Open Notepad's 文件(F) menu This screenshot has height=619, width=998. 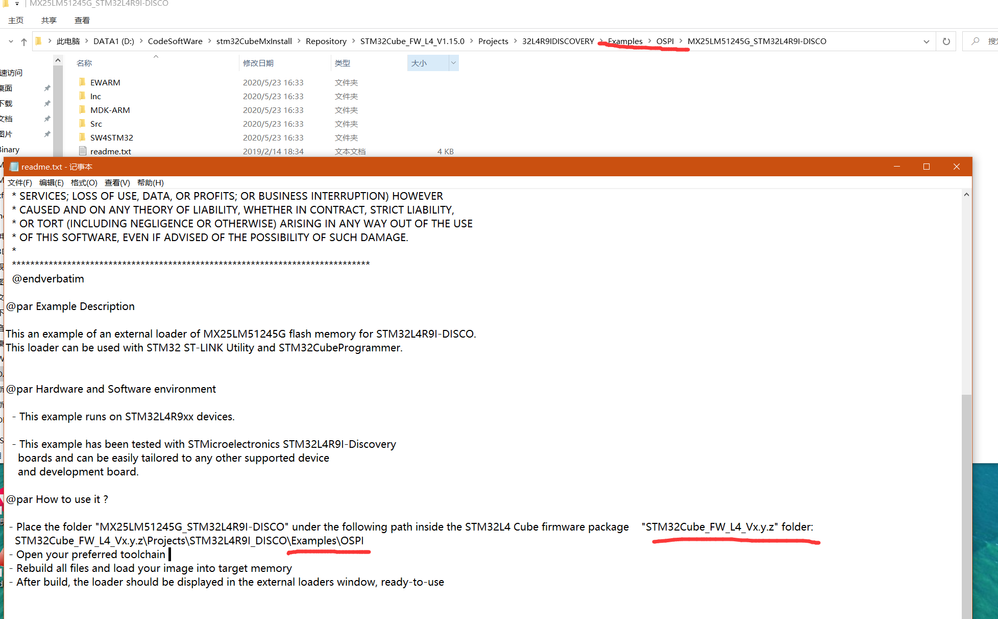(x=20, y=183)
